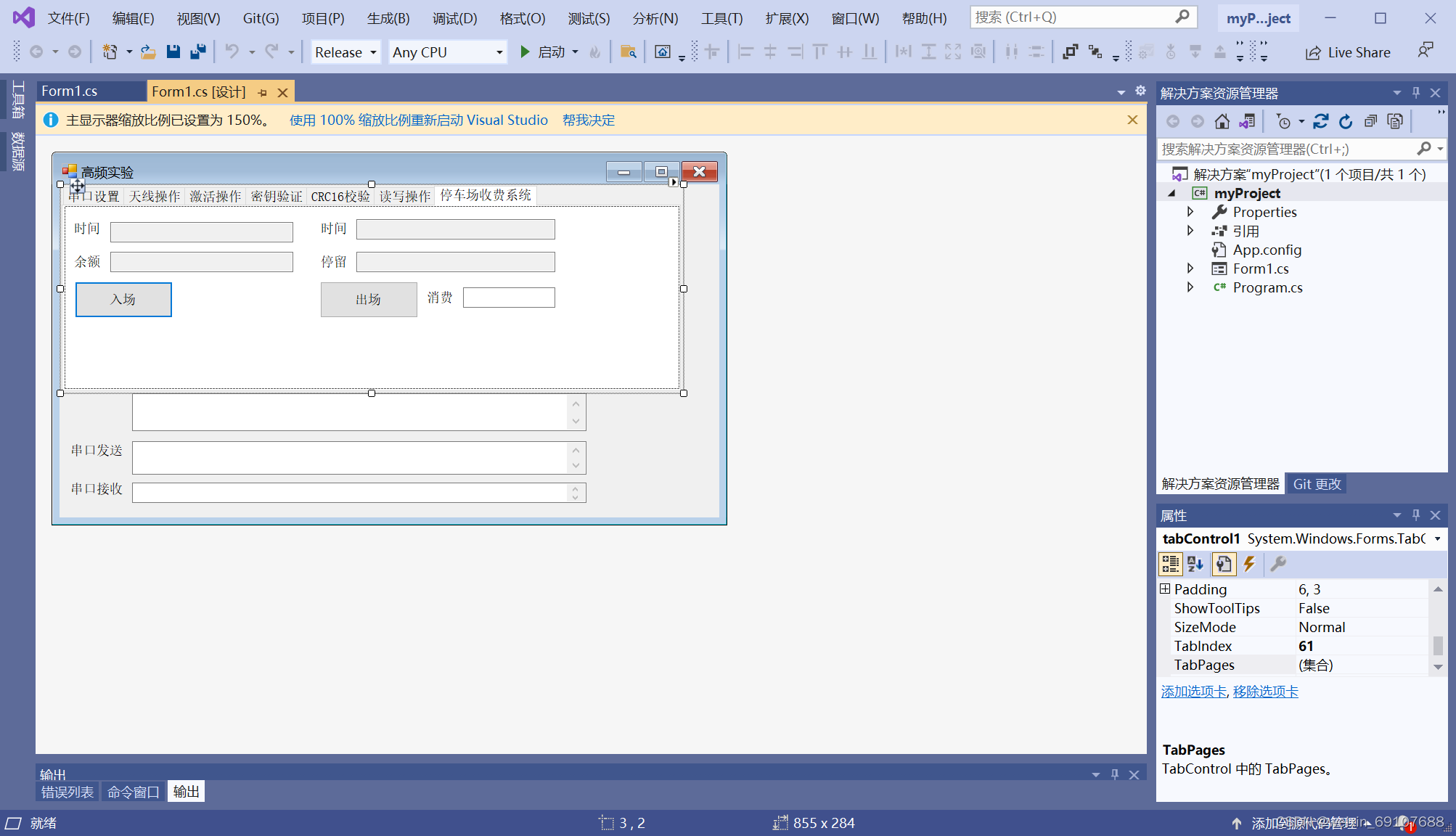
Task: Click the Undo toolbar icon
Action: (232, 52)
